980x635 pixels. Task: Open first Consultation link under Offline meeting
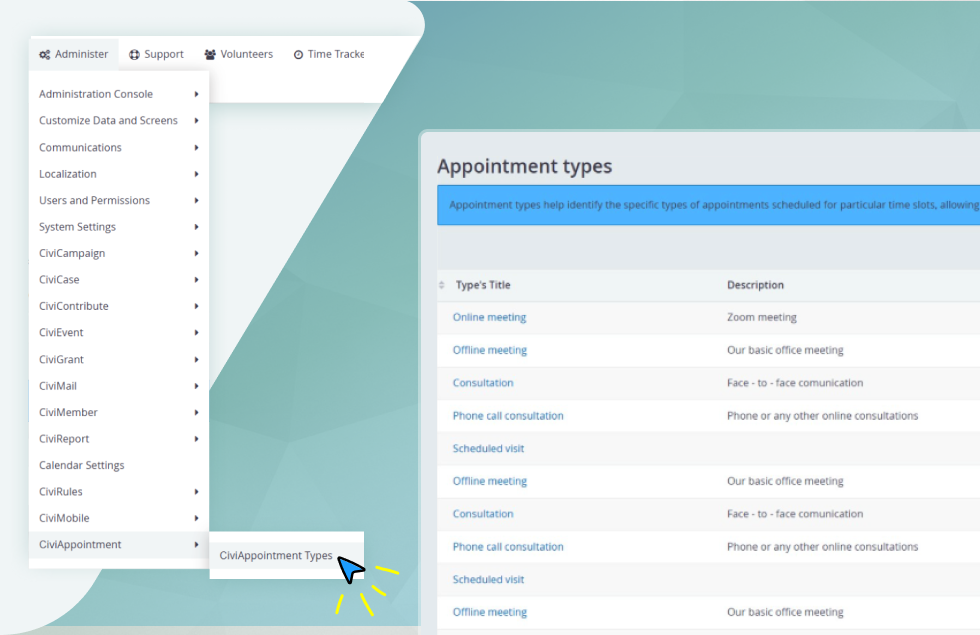pyautogui.click(x=483, y=383)
